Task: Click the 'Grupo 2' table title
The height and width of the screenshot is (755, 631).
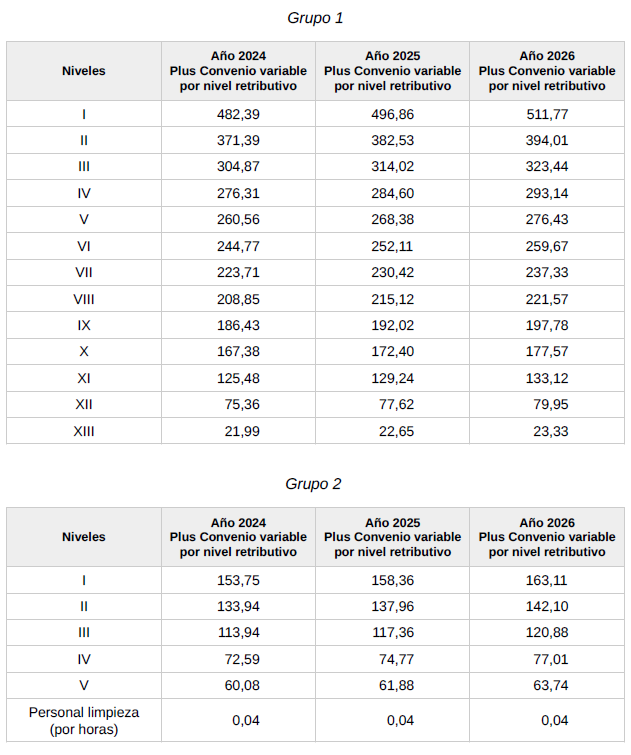Action: point(313,484)
